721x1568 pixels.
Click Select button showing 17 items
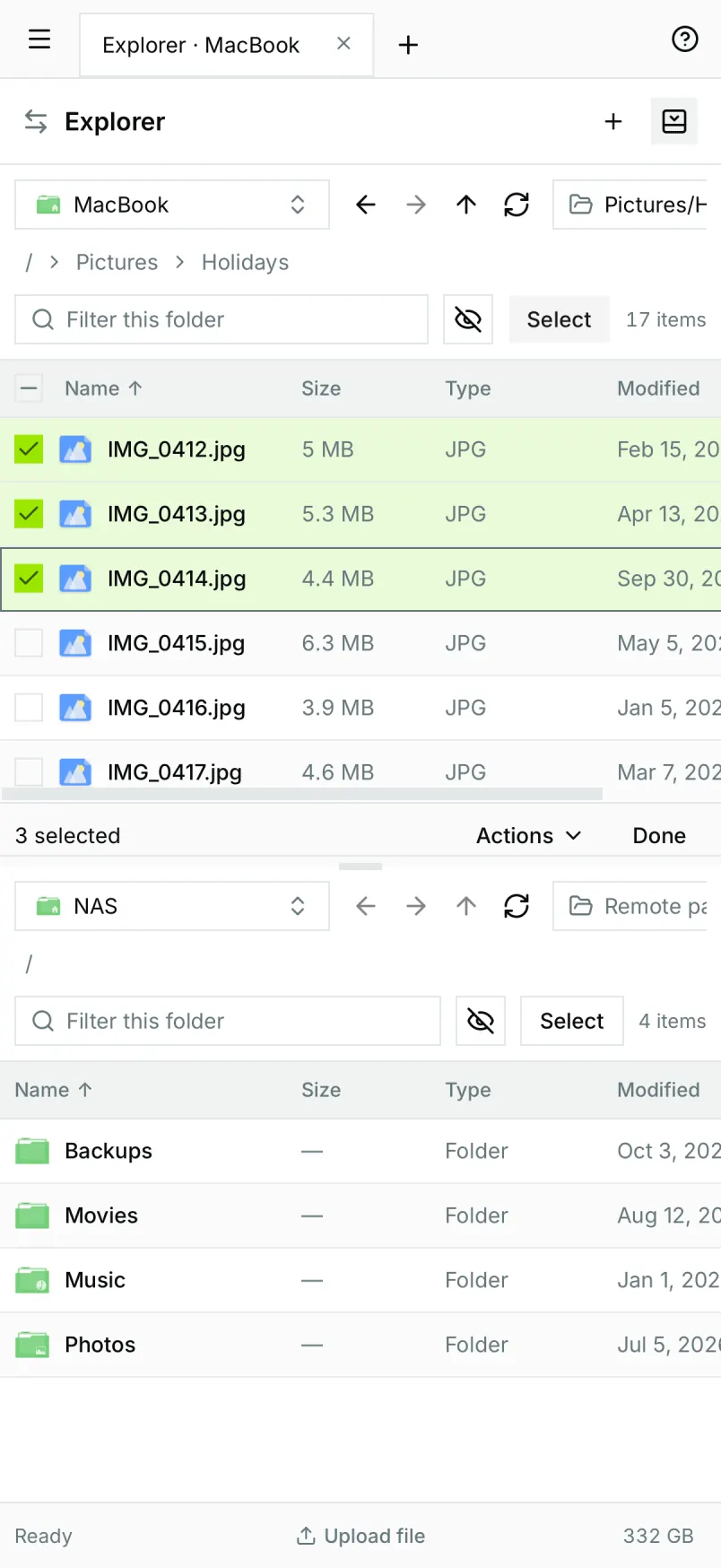(559, 319)
